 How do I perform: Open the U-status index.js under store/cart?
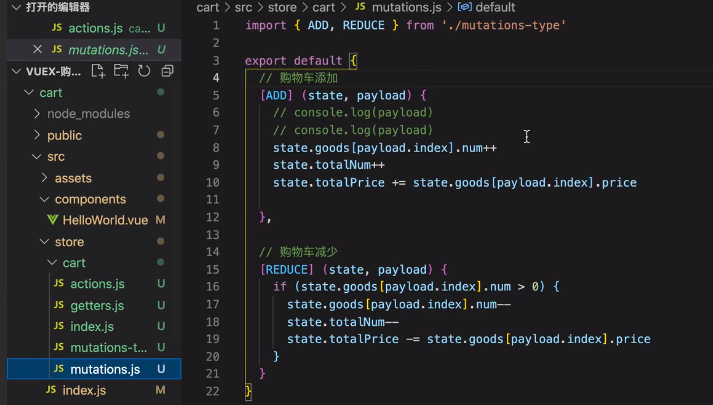(92, 326)
